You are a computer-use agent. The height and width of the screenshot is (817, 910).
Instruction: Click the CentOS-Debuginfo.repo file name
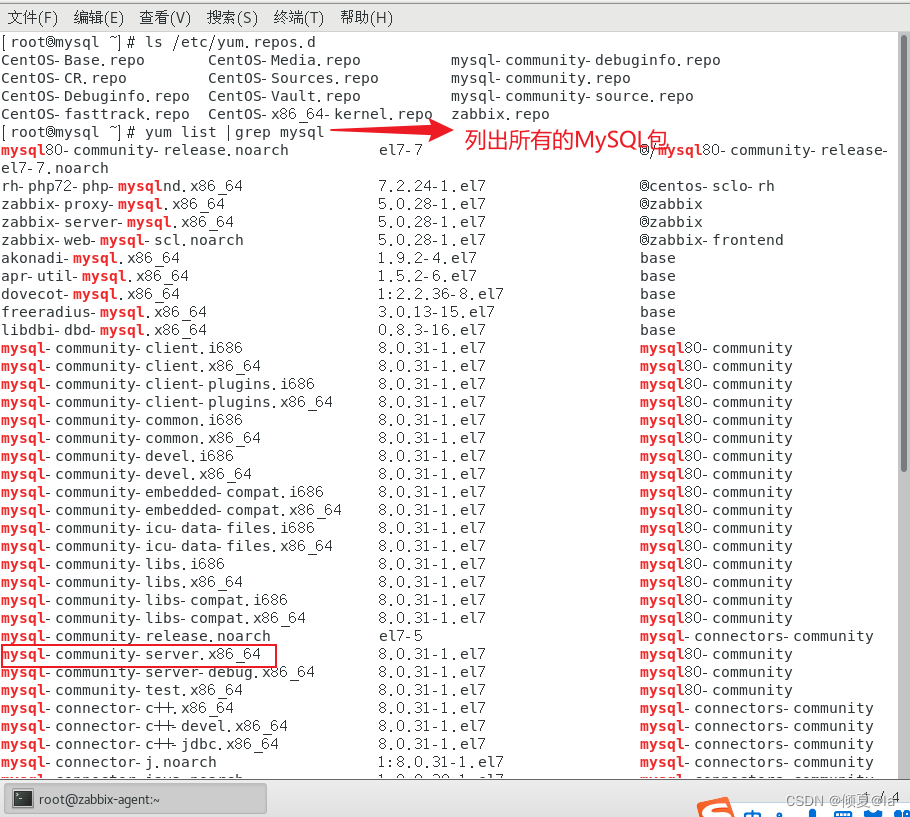[95, 96]
